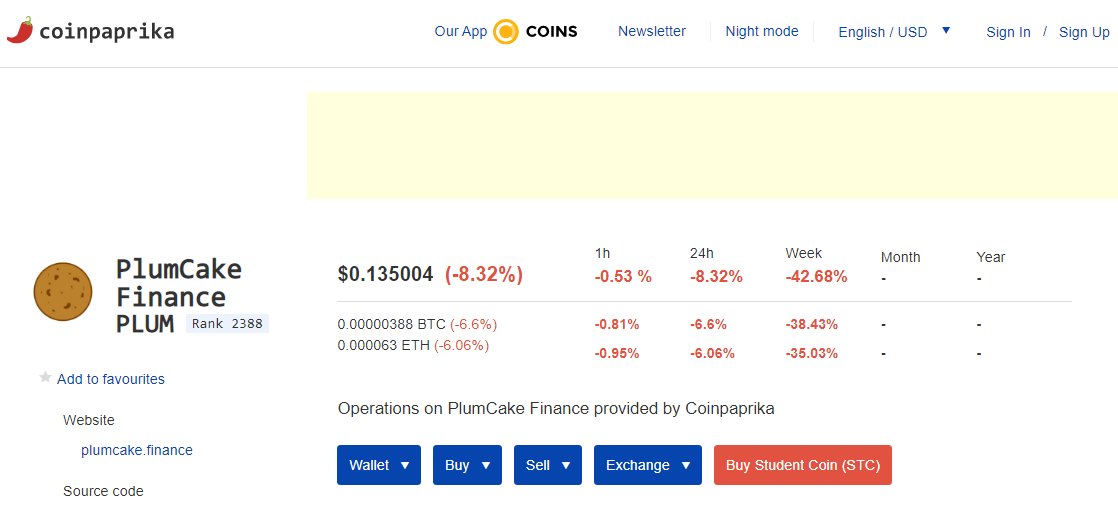
Task: Click the yellow advertisement banner
Action: click(712, 146)
